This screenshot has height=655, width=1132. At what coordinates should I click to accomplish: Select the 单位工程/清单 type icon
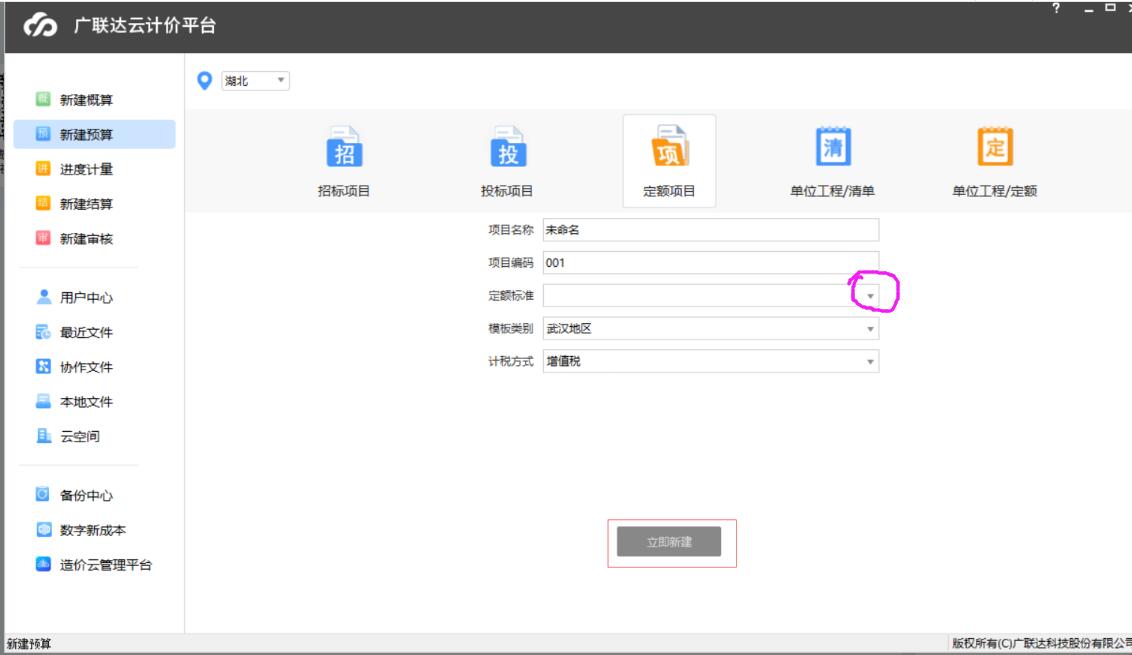833,147
